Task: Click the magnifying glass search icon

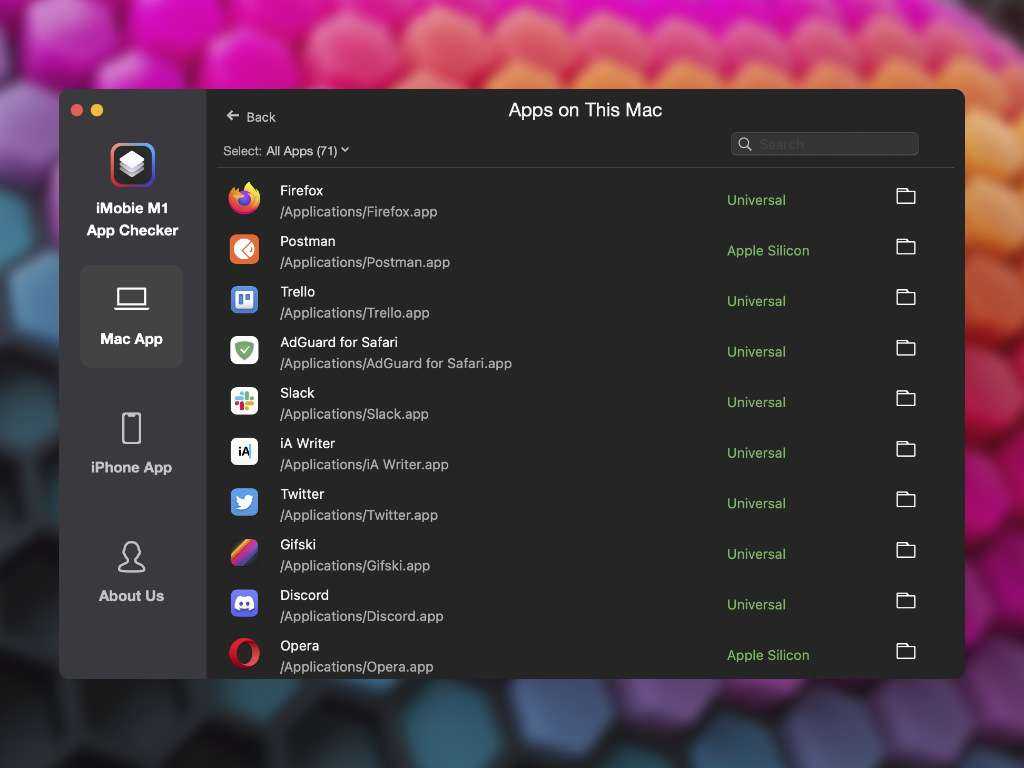Action: coord(745,144)
